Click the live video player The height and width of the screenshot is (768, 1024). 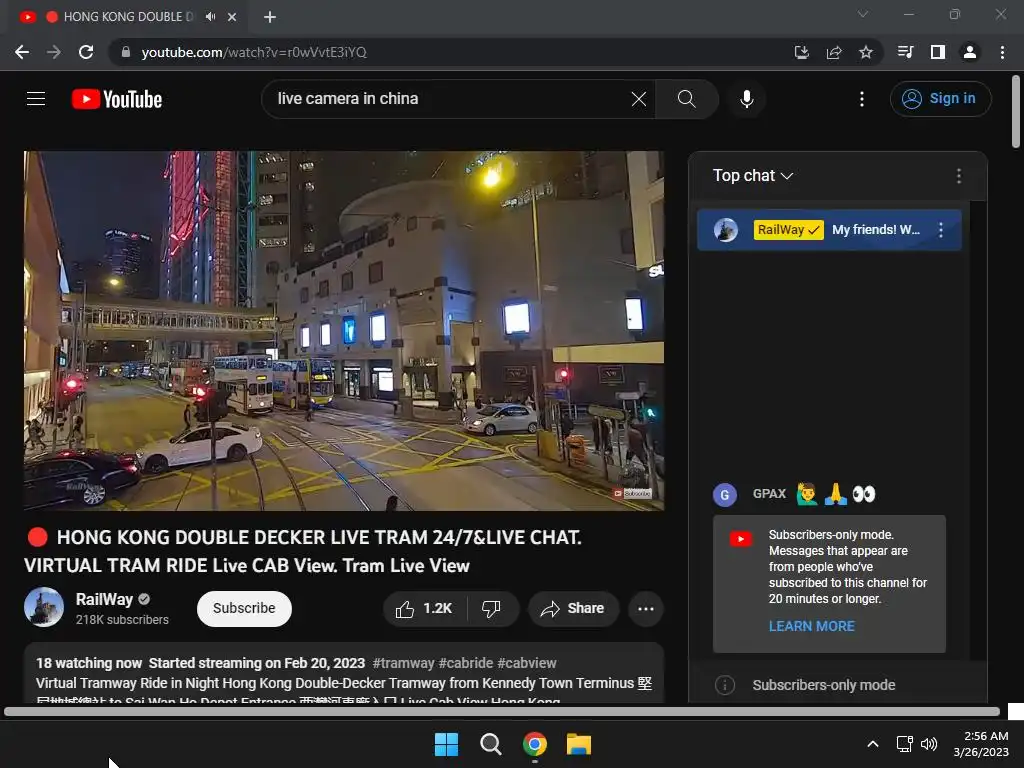coord(344,330)
